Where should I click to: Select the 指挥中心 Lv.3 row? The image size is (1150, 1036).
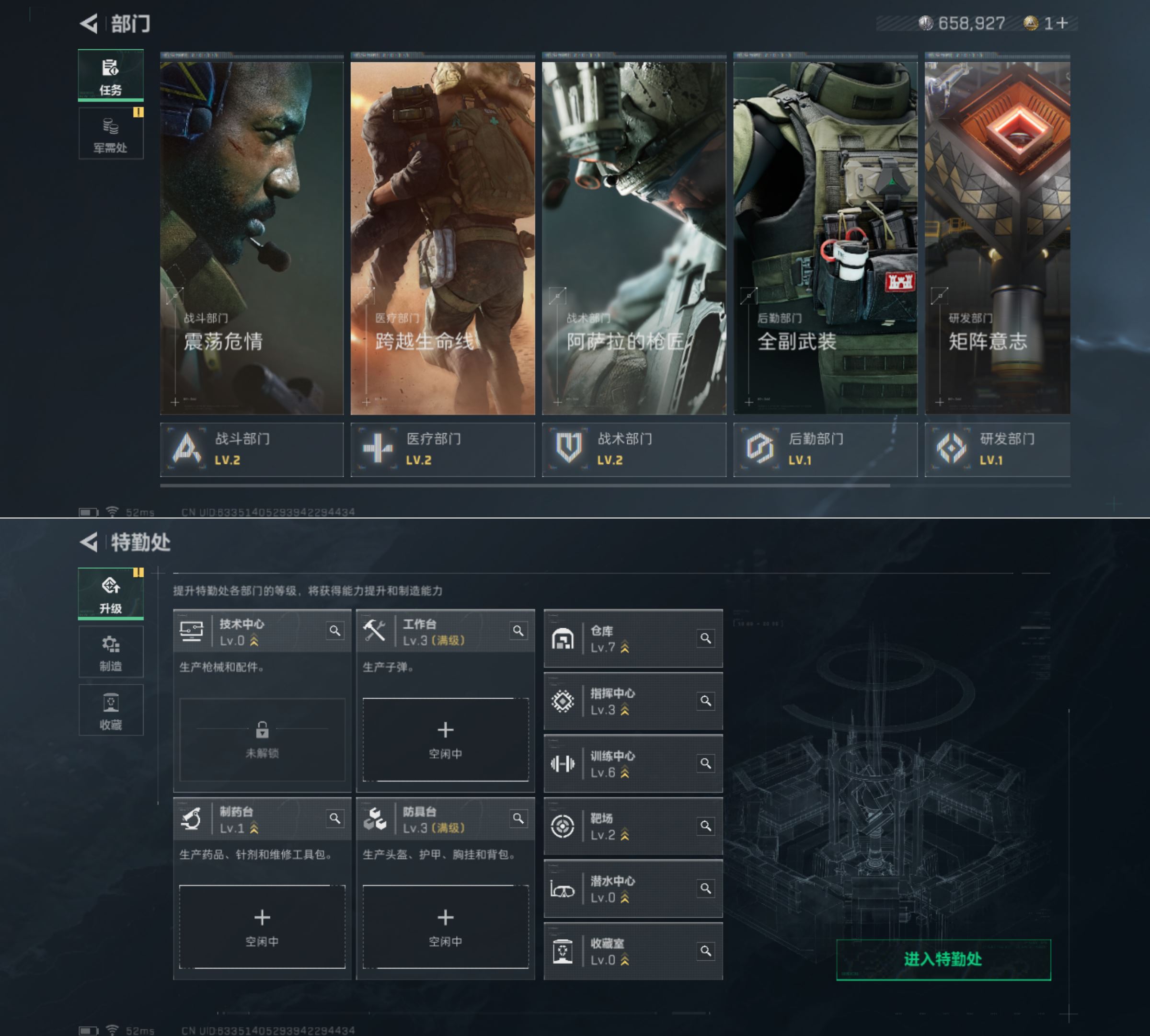click(633, 702)
